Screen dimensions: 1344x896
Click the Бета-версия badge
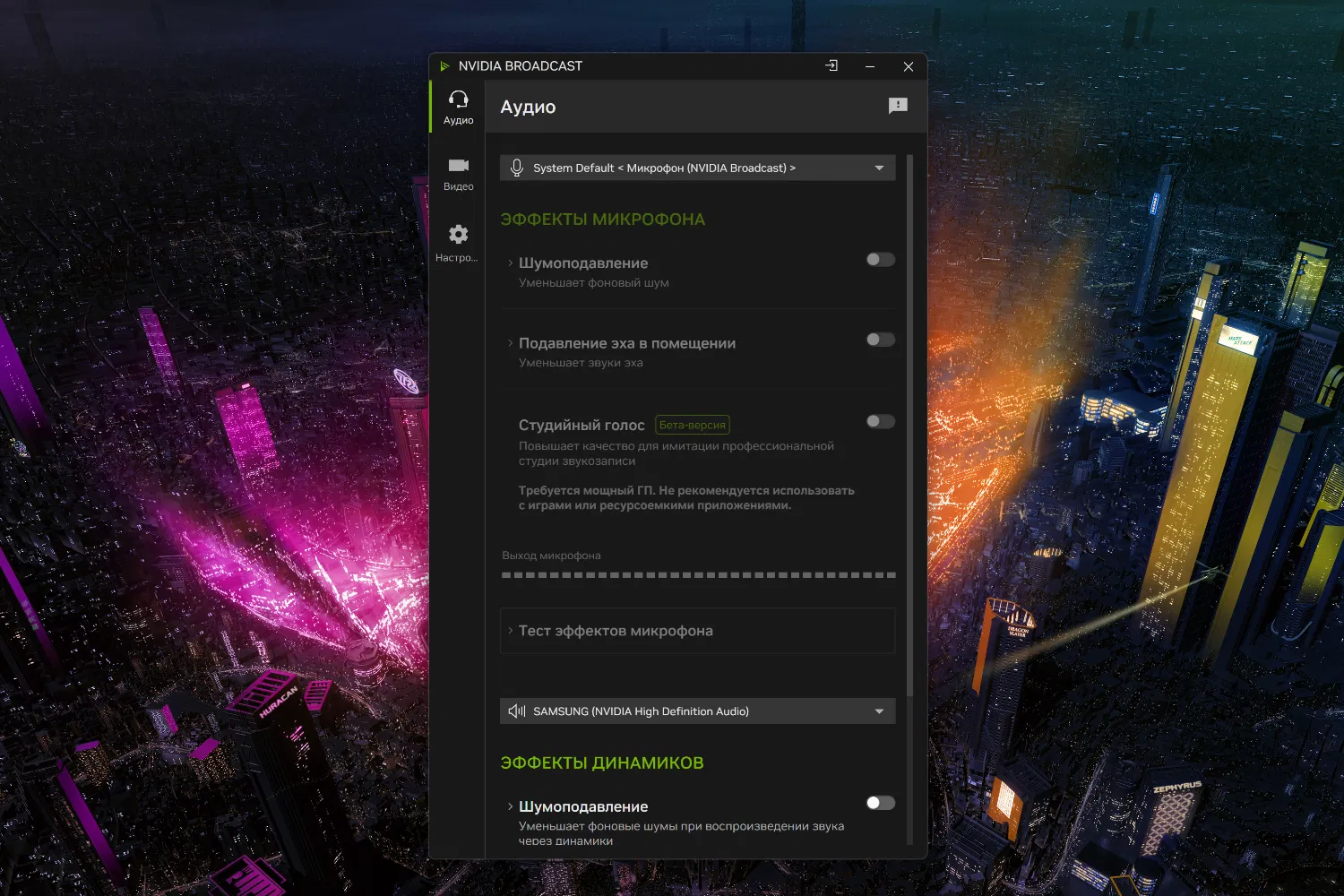(693, 425)
